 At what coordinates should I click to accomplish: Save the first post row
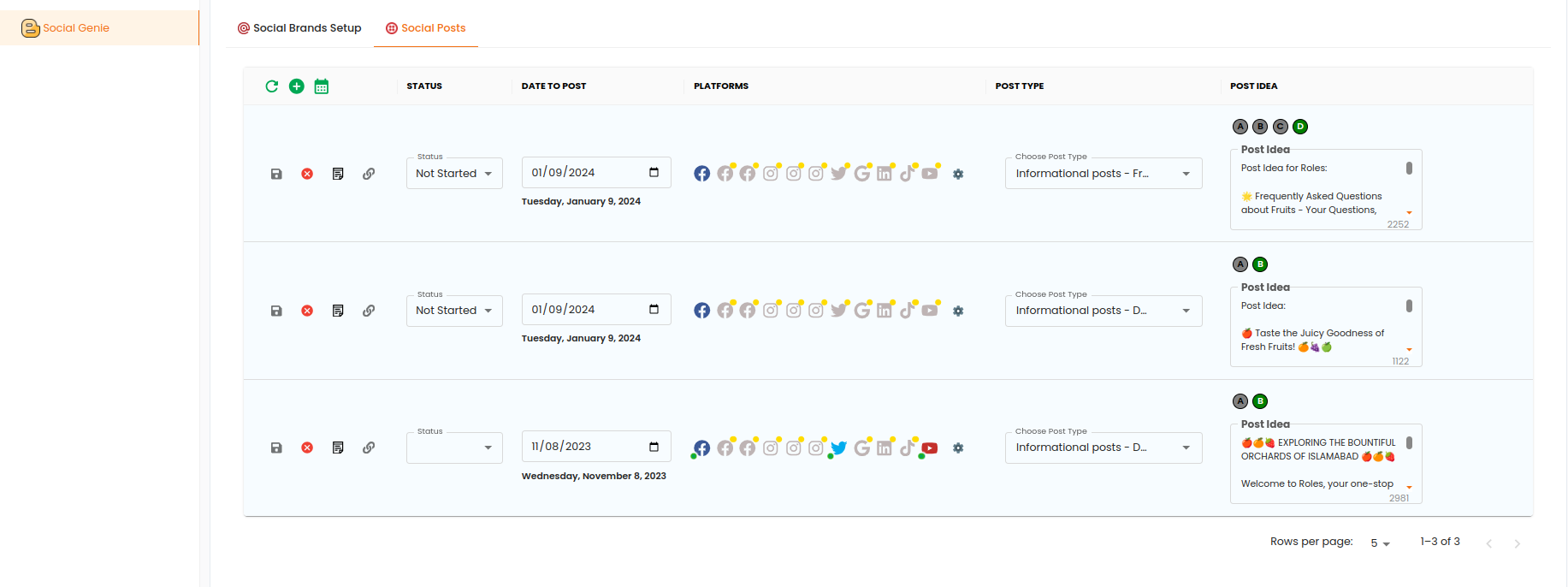(276, 174)
